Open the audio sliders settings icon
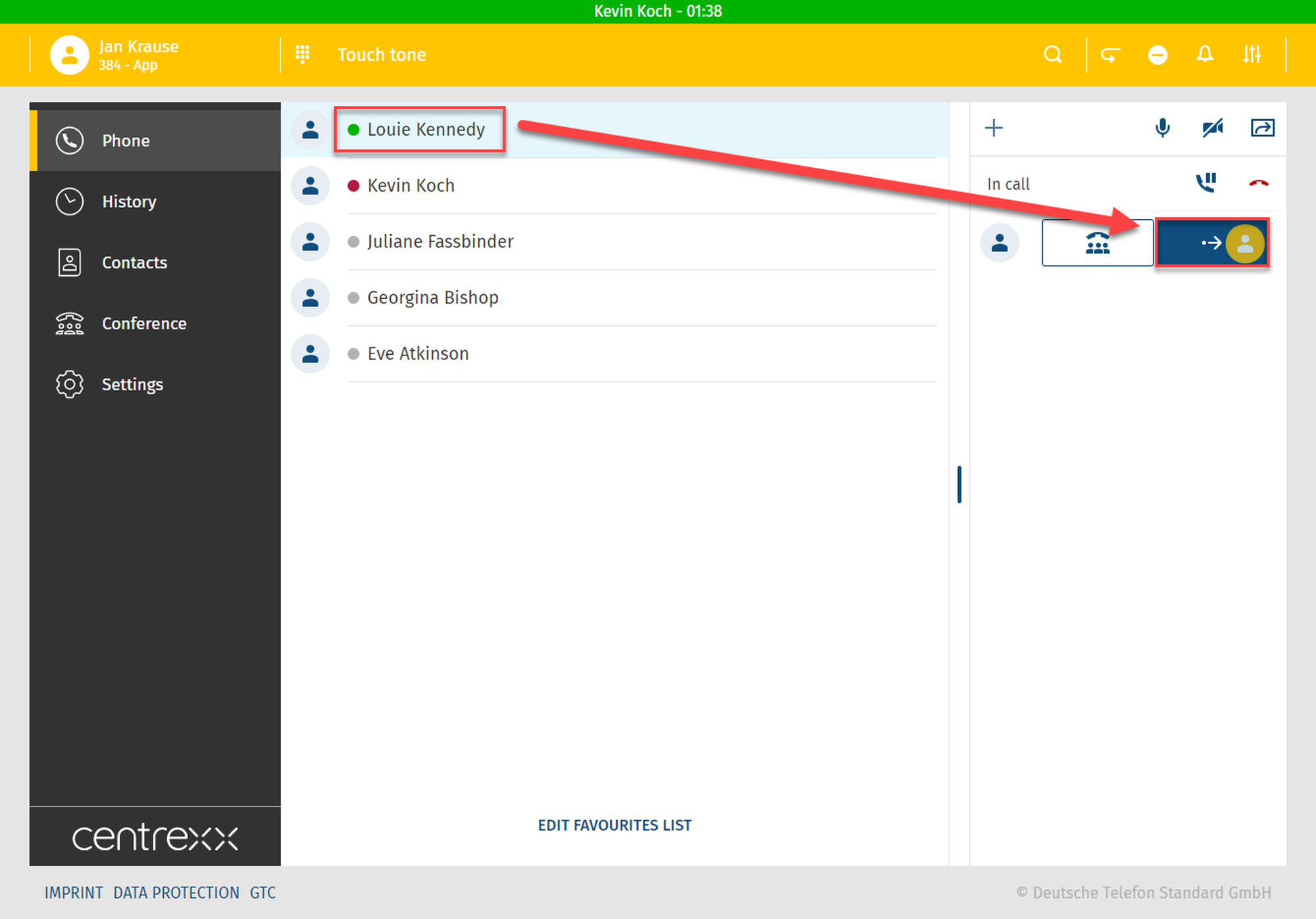 (x=1252, y=54)
